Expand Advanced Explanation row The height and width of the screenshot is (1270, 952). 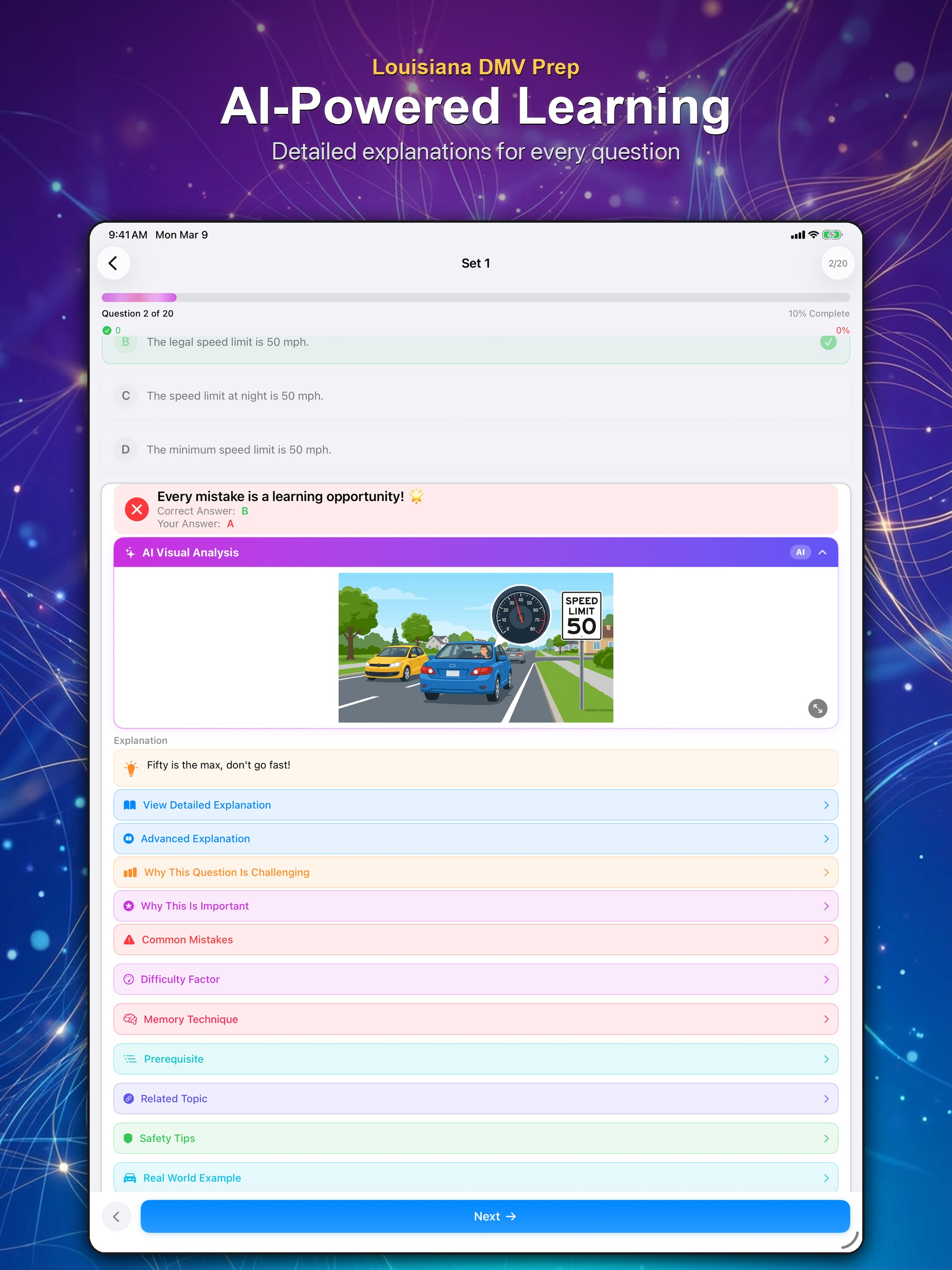tap(476, 839)
